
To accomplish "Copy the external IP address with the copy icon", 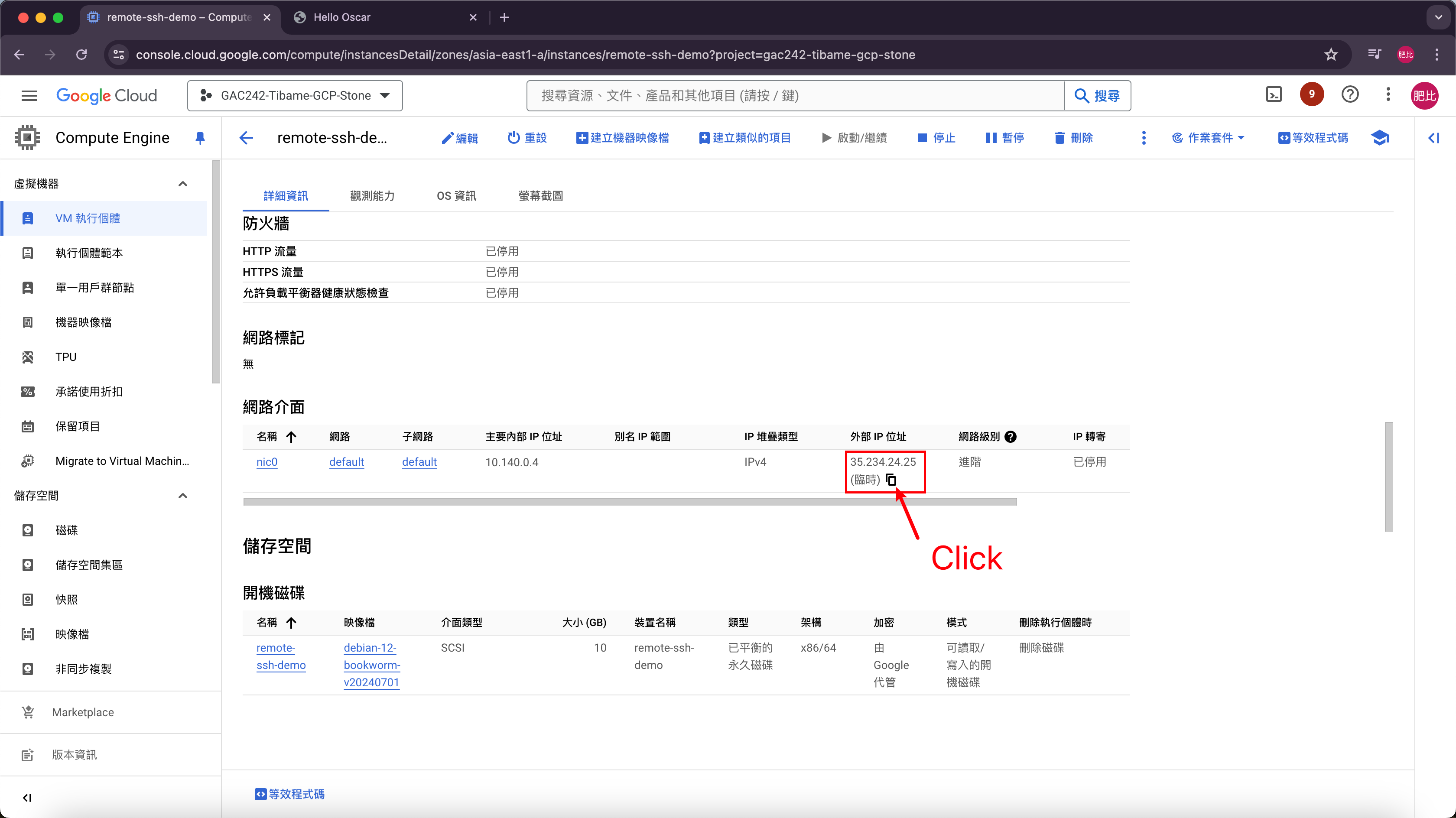I will [891, 479].
